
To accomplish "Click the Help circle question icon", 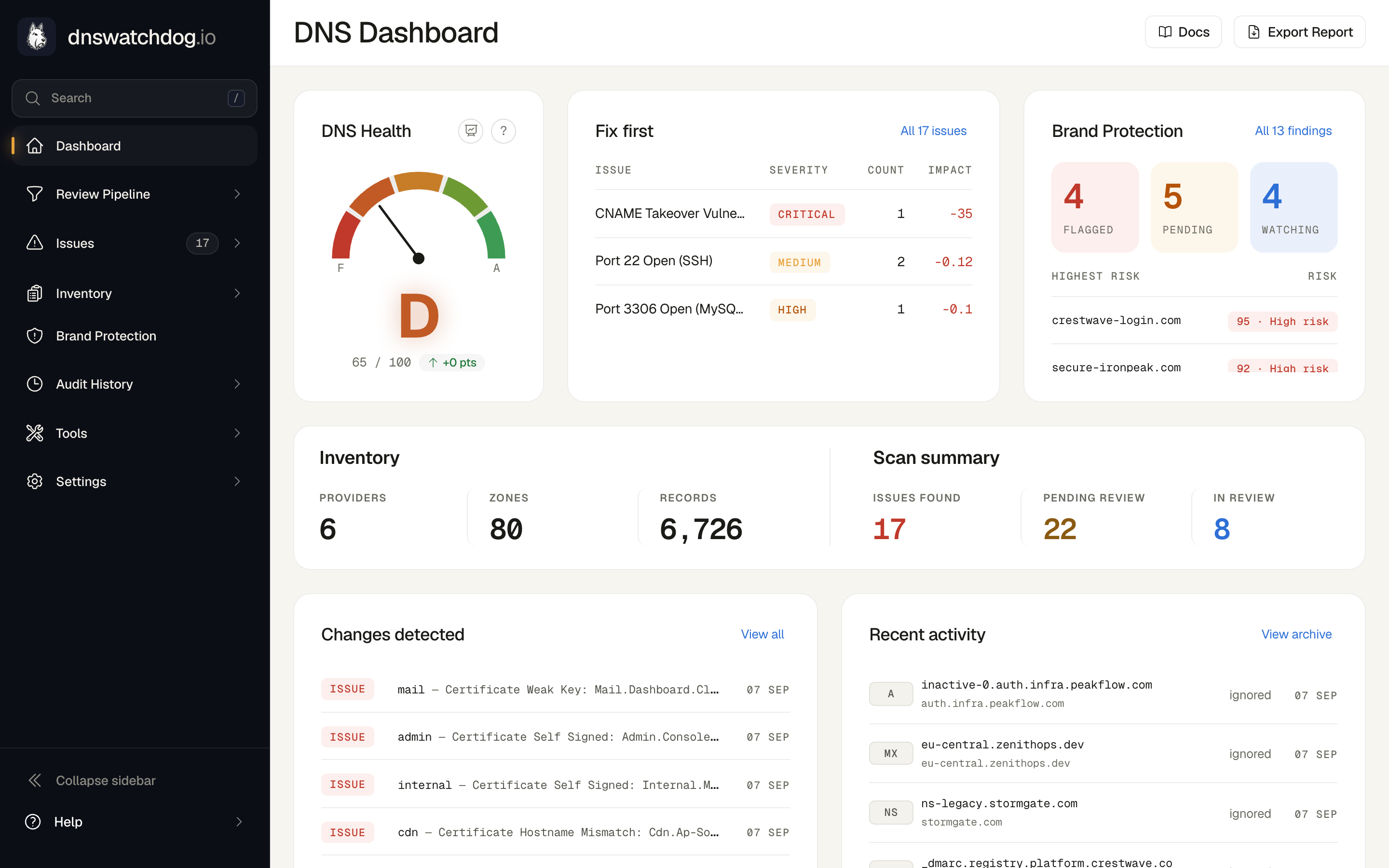I will pos(33,822).
